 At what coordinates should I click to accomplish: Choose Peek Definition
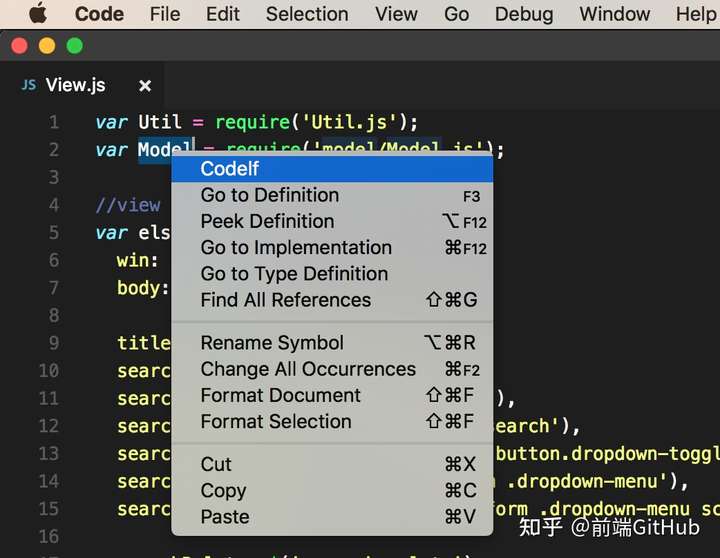click(x=332, y=221)
